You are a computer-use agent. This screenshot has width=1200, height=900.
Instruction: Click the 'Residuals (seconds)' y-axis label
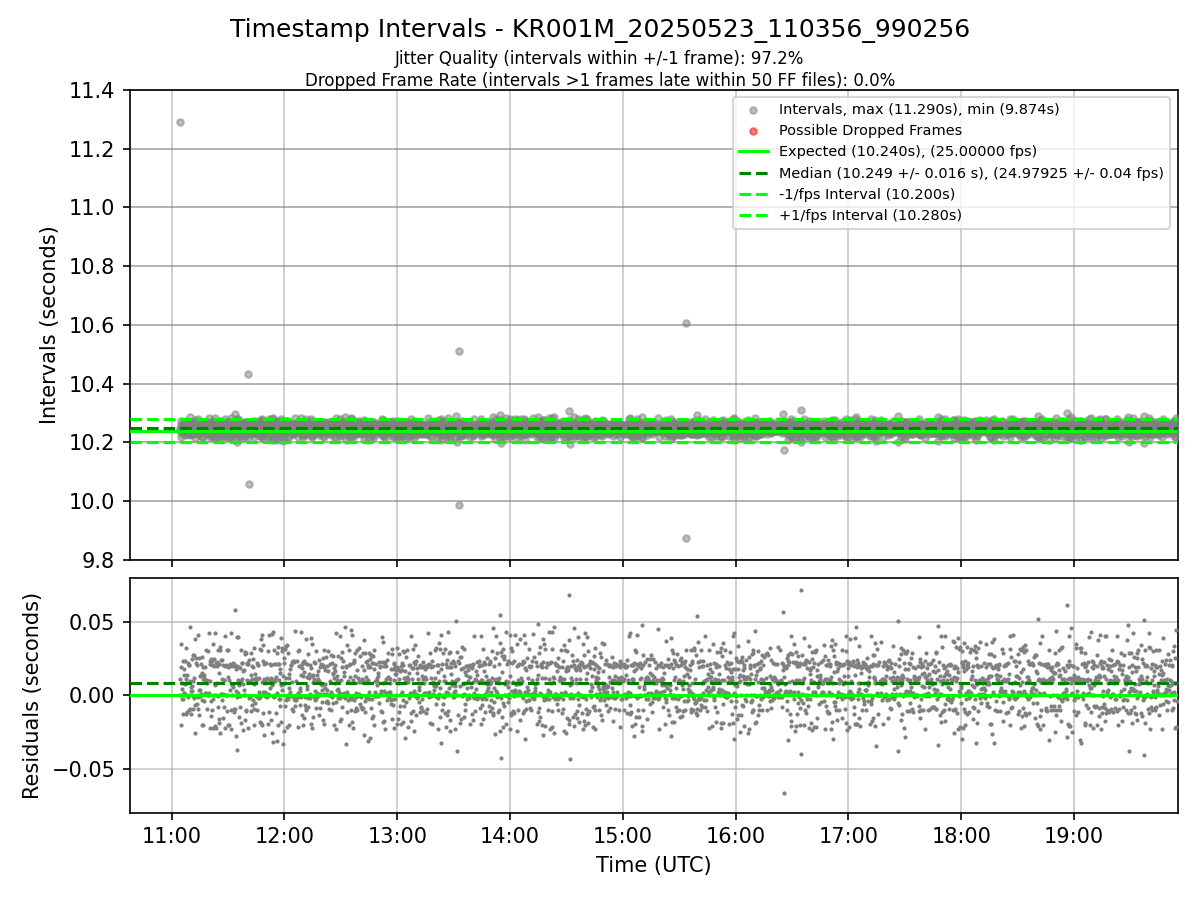32,696
